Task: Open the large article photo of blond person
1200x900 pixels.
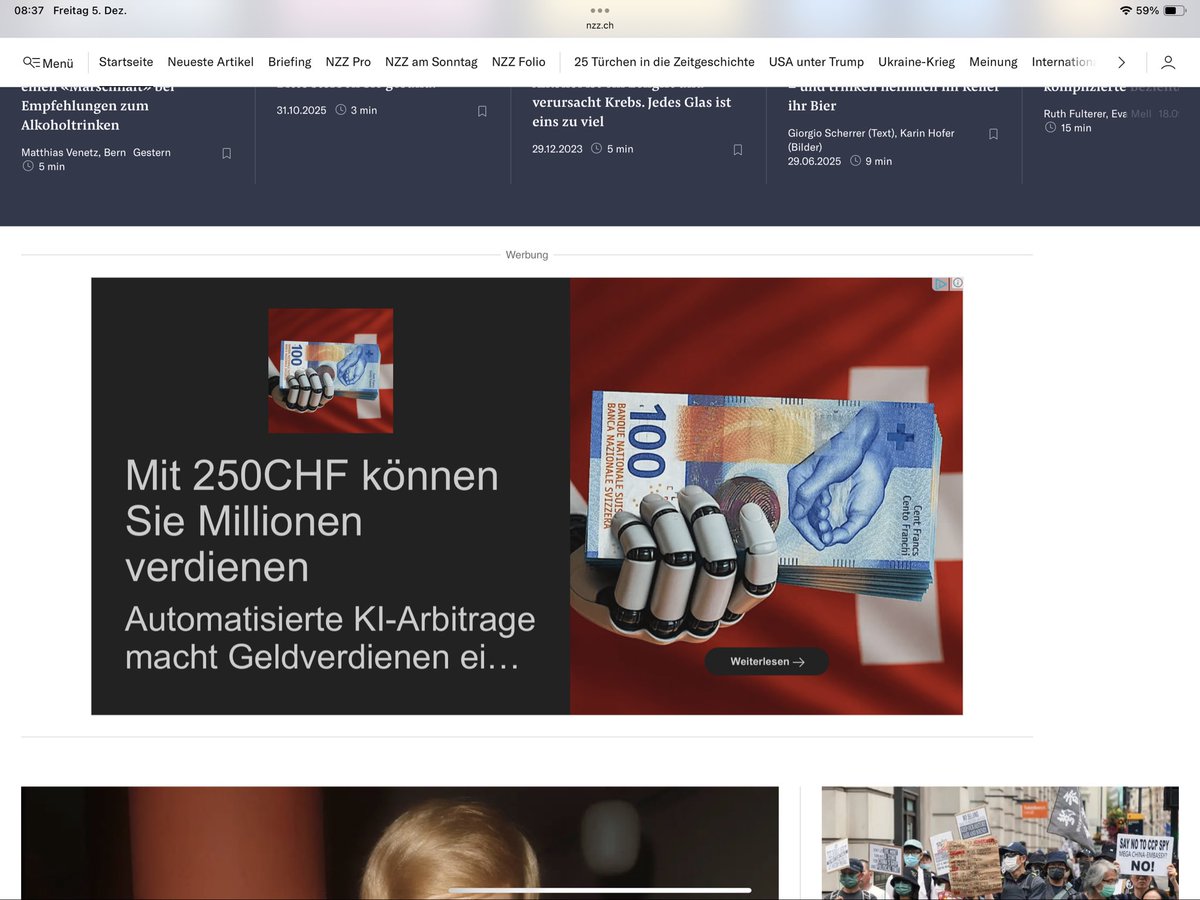Action: [x=400, y=843]
